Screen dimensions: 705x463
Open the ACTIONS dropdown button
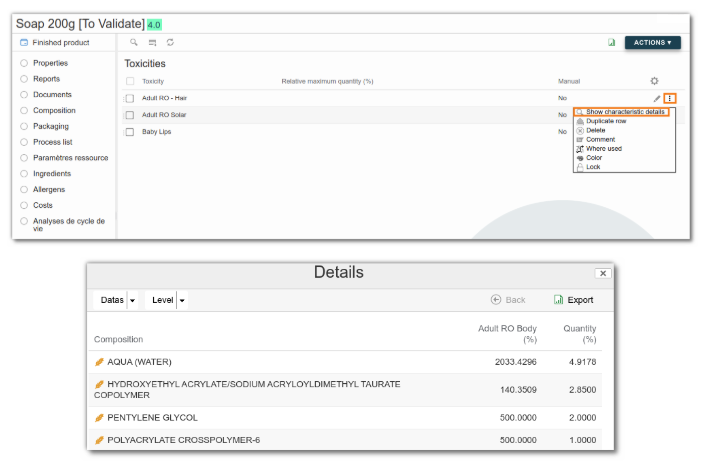(652, 43)
